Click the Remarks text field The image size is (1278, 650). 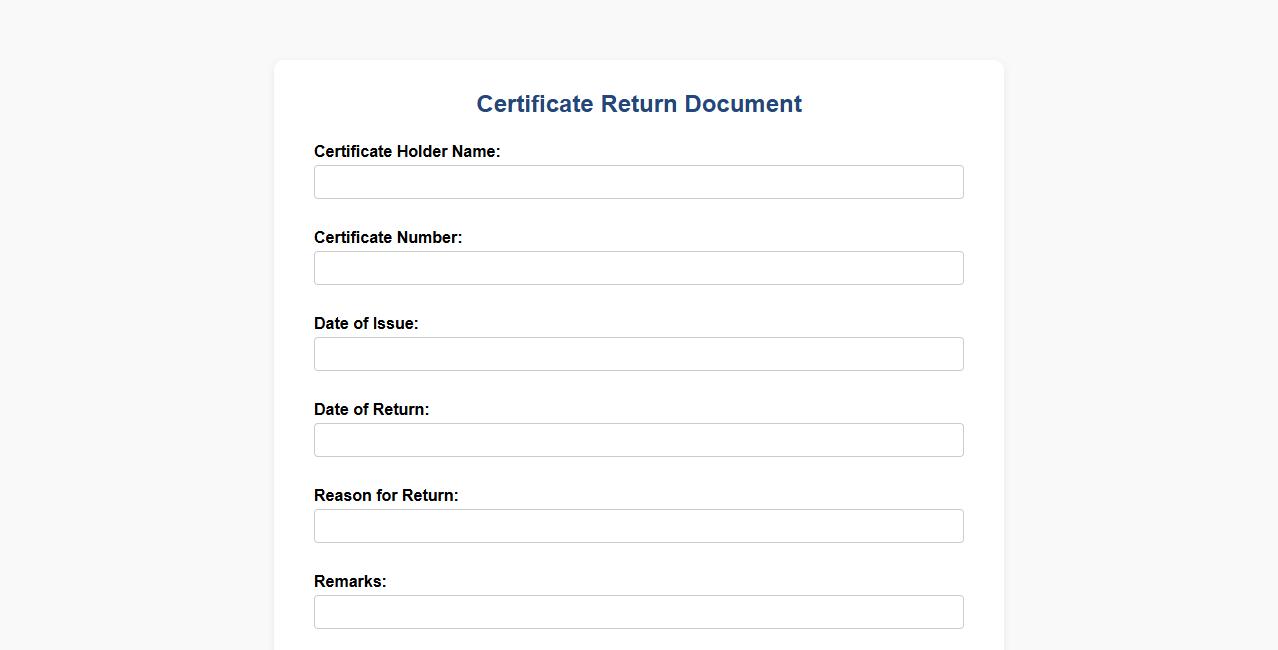[x=638, y=612]
